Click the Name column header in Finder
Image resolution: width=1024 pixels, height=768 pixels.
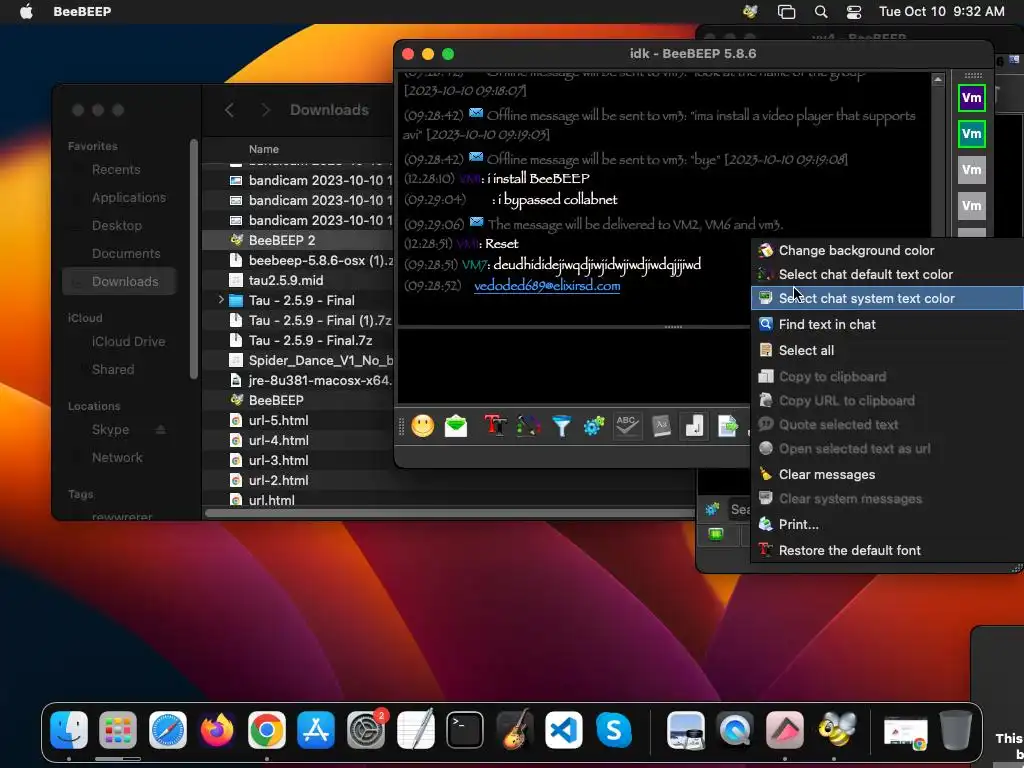click(x=263, y=149)
